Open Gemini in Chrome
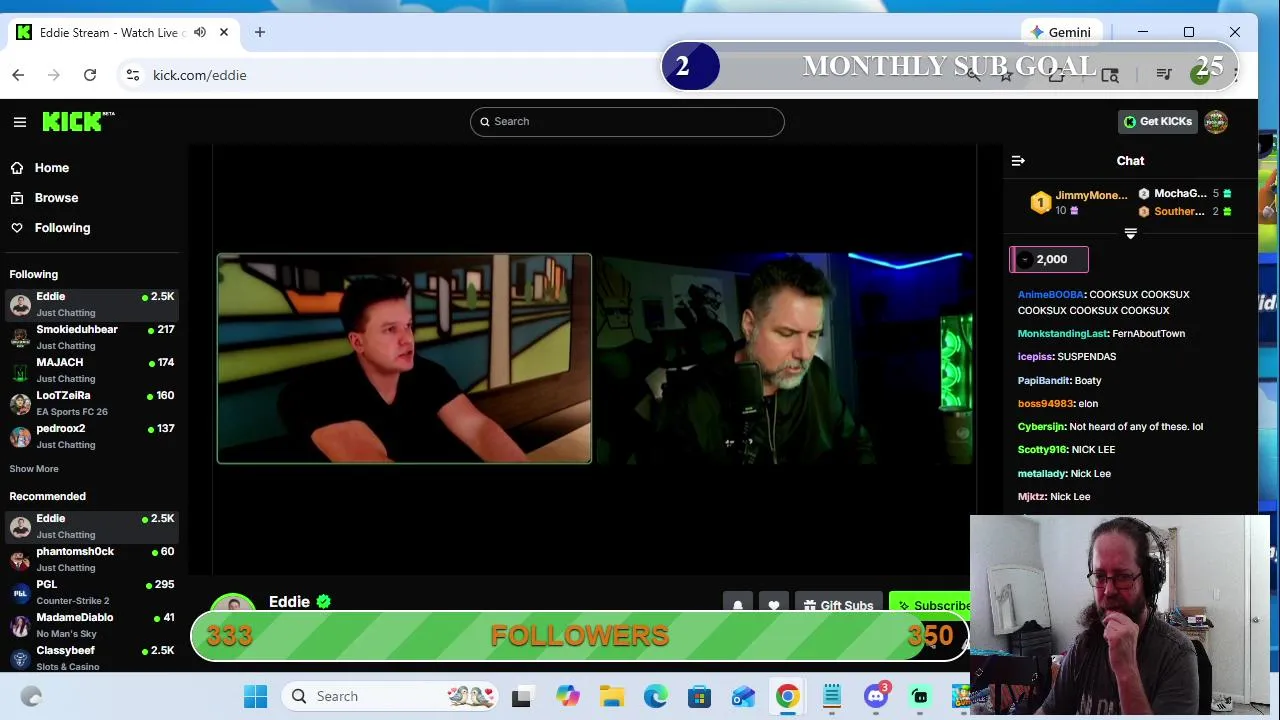The width and height of the screenshot is (1280, 720). tap(1061, 32)
